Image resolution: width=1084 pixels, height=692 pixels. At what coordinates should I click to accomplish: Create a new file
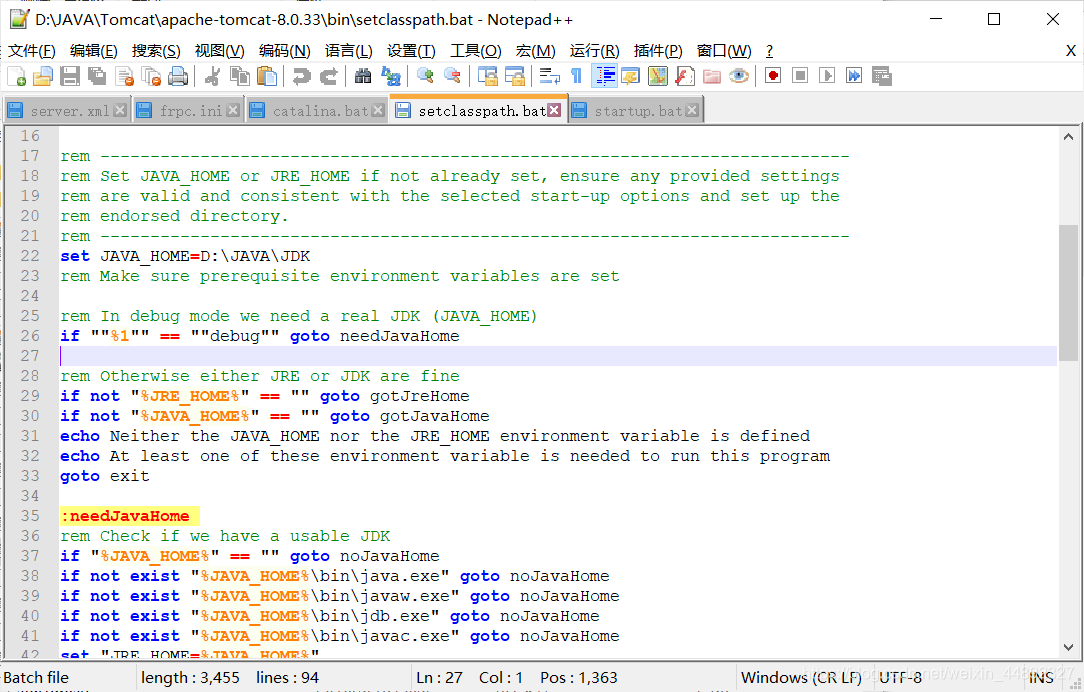(15, 75)
